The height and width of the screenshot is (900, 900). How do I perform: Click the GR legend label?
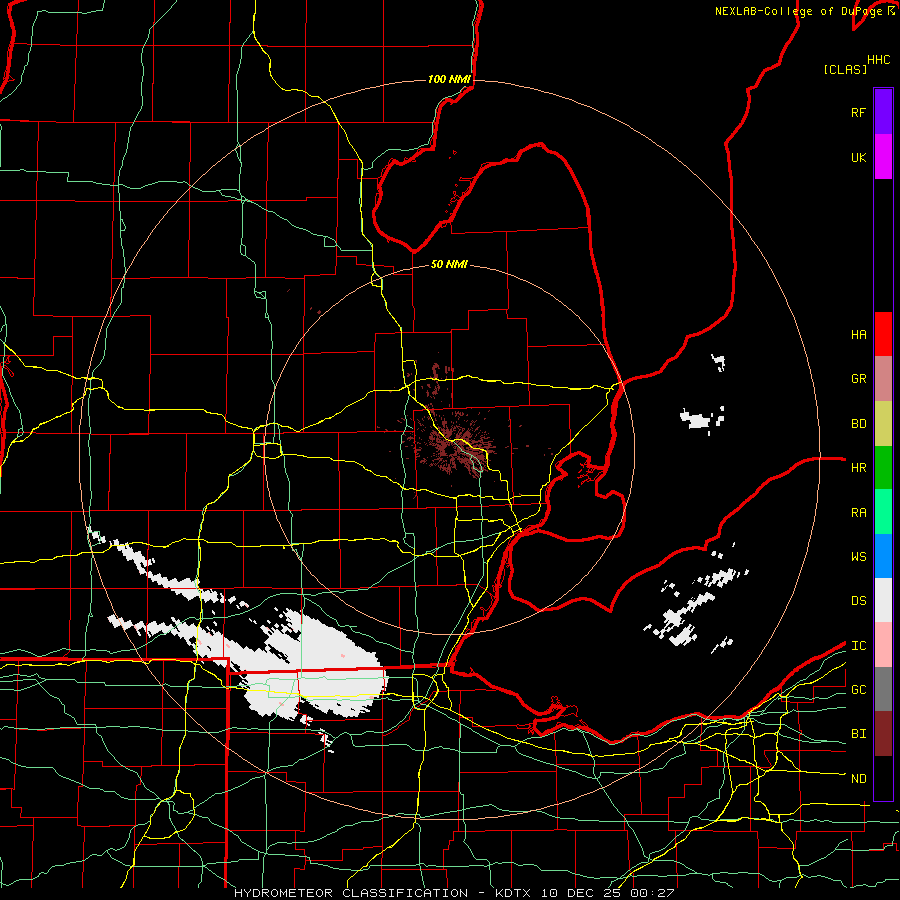(858, 379)
